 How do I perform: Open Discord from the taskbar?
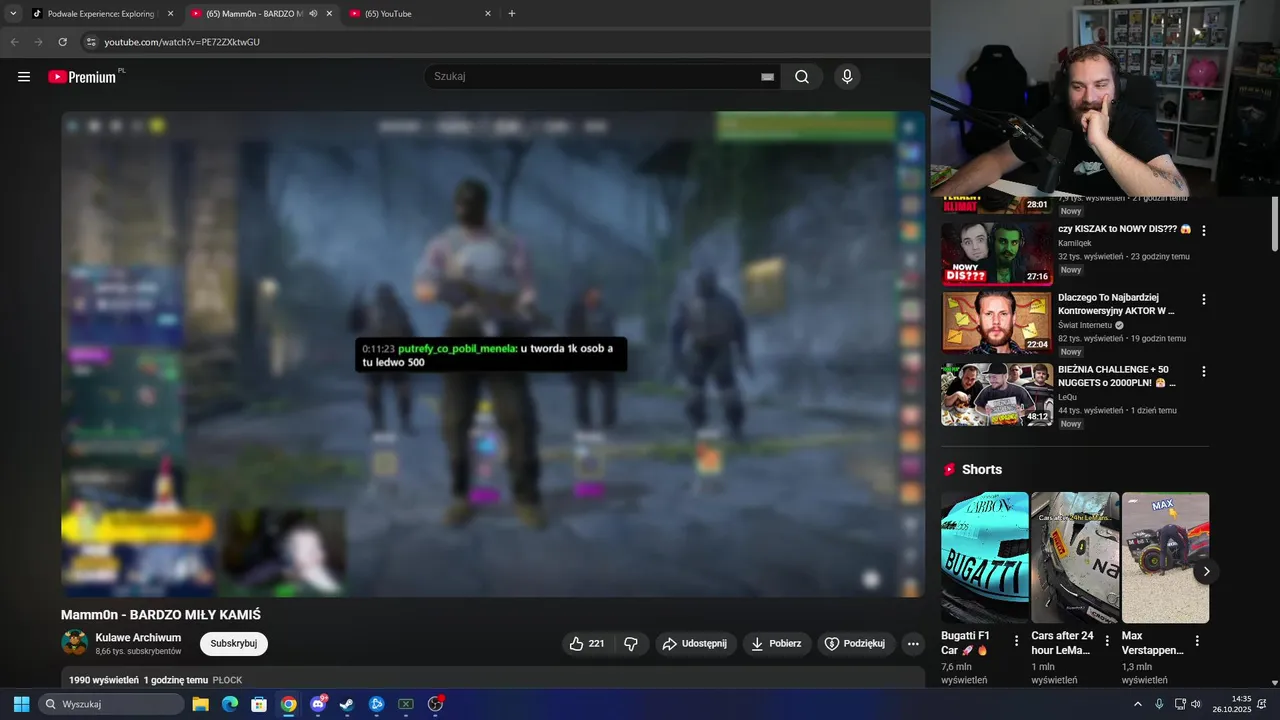tap(318, 704)
